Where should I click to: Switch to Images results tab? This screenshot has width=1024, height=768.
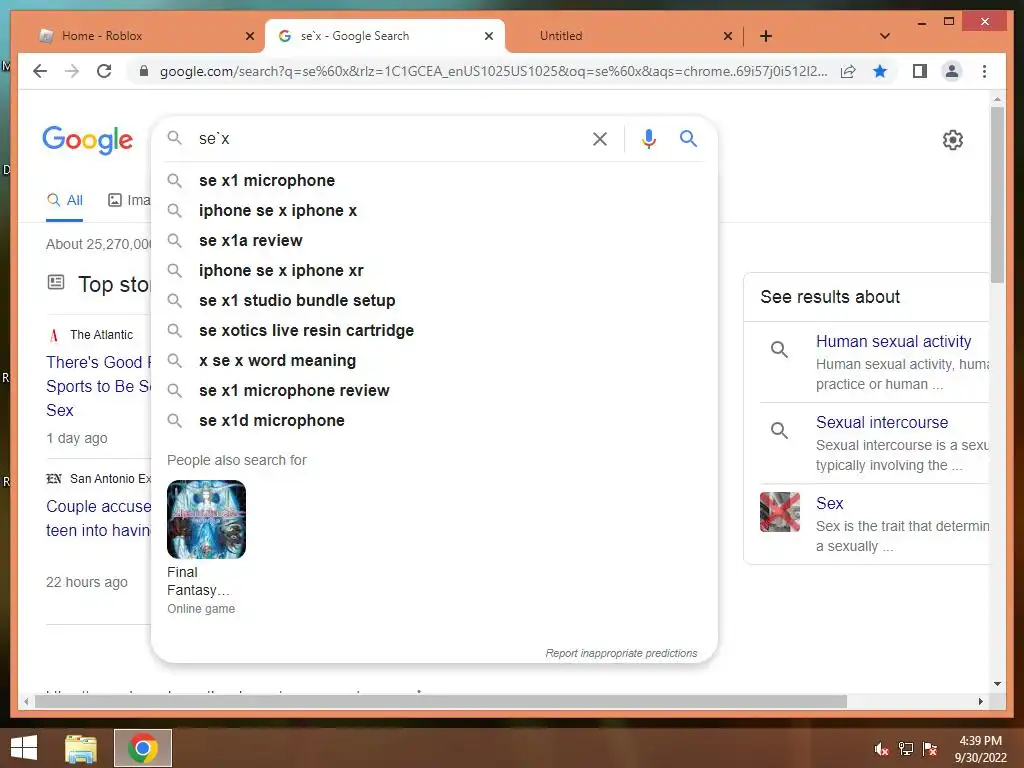pyautogui.click(x=129, y=200)
